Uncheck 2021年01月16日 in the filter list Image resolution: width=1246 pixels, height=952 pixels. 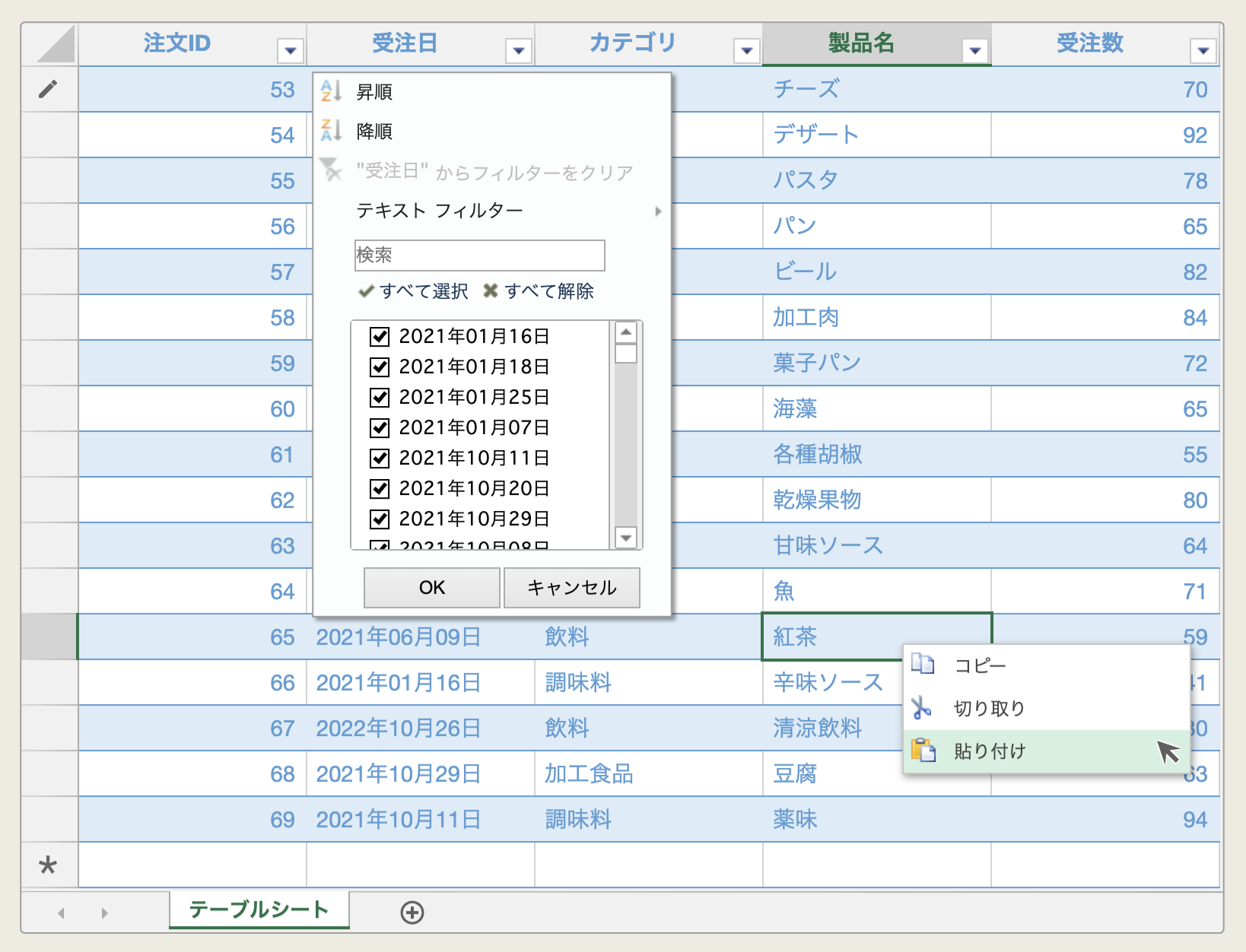pos(380,336)
